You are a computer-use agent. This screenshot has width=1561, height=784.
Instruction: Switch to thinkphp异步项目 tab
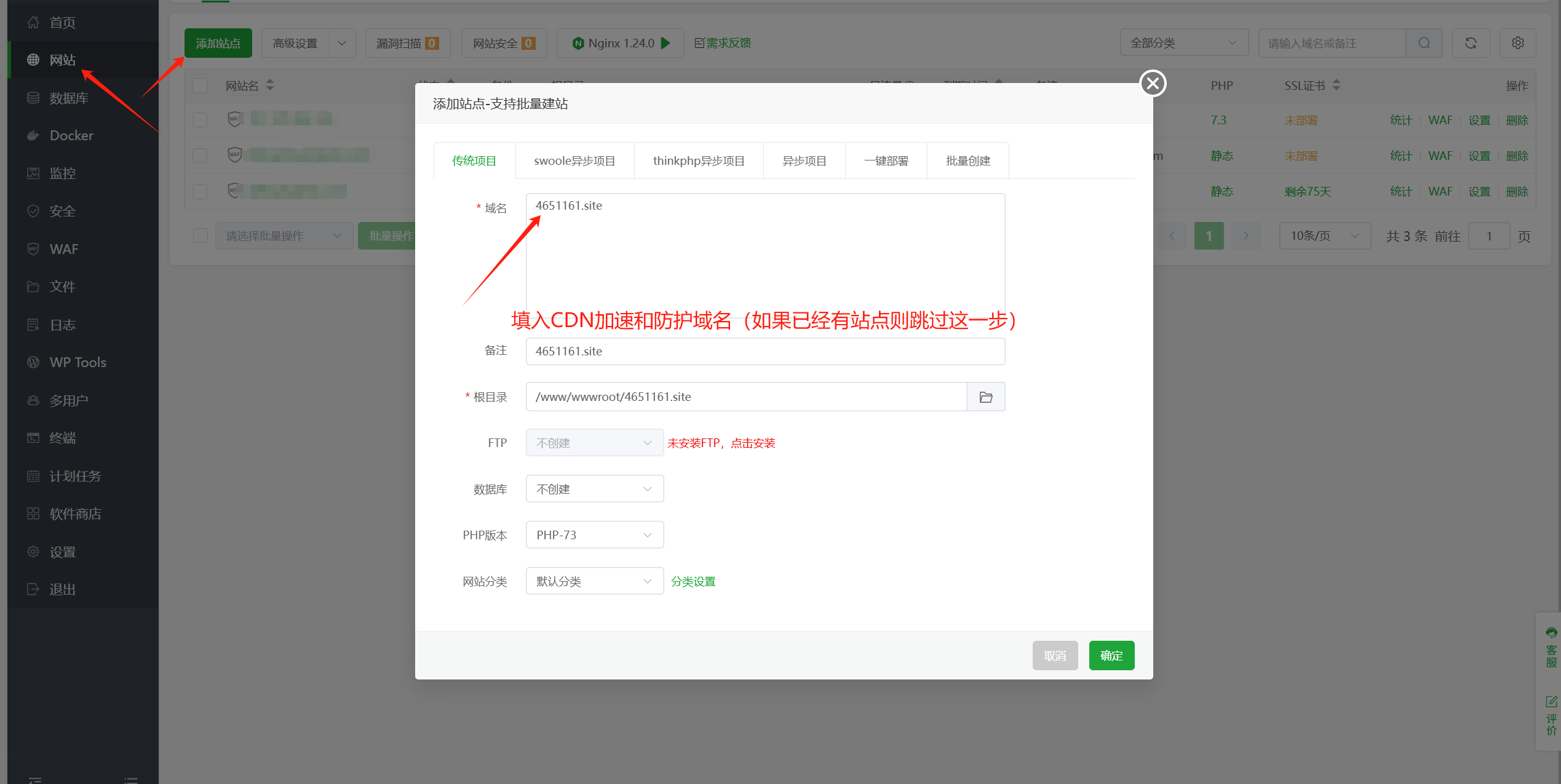click(x=699, y=160)
